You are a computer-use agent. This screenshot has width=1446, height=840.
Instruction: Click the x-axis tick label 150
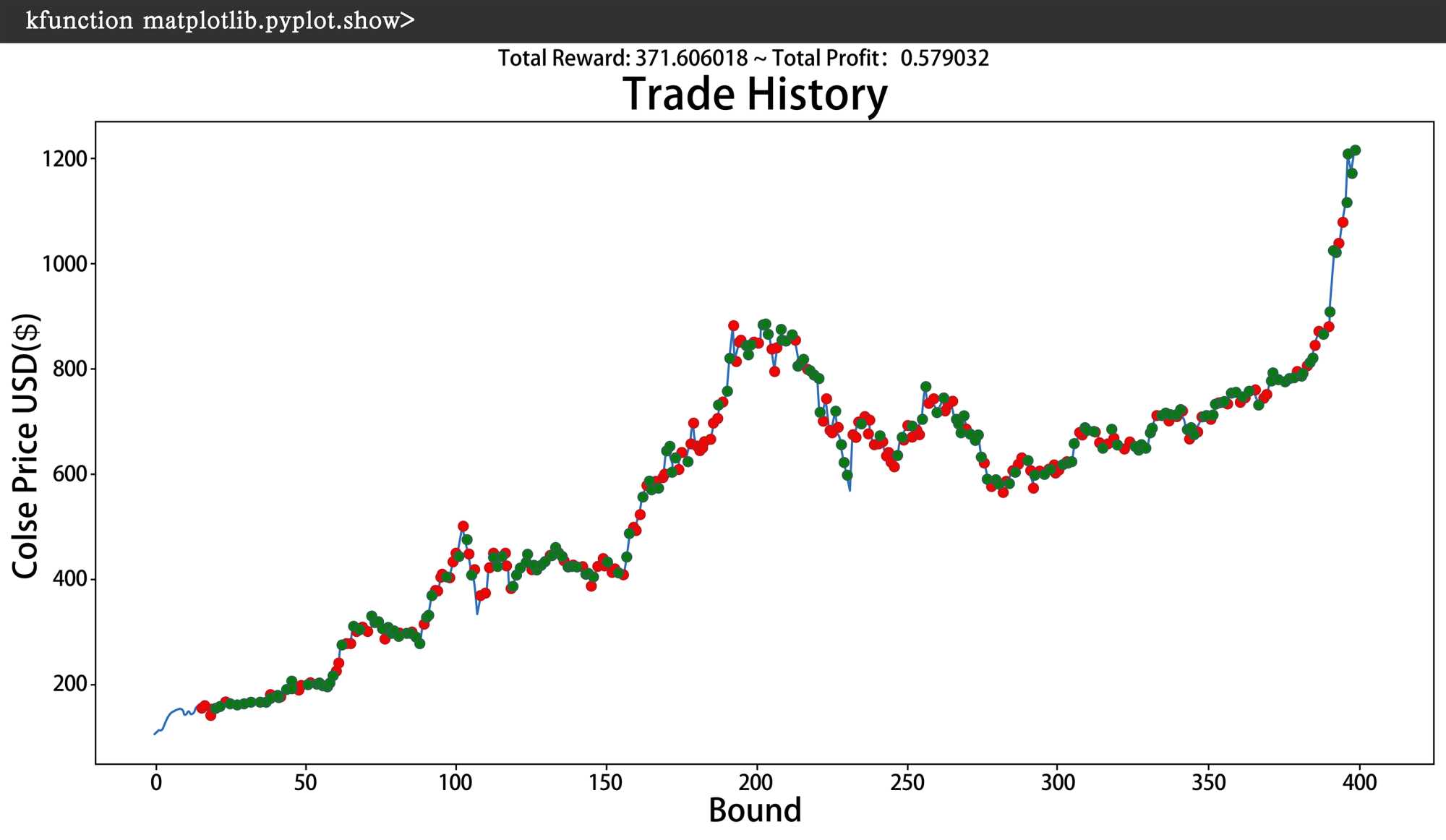click(605, 782)
